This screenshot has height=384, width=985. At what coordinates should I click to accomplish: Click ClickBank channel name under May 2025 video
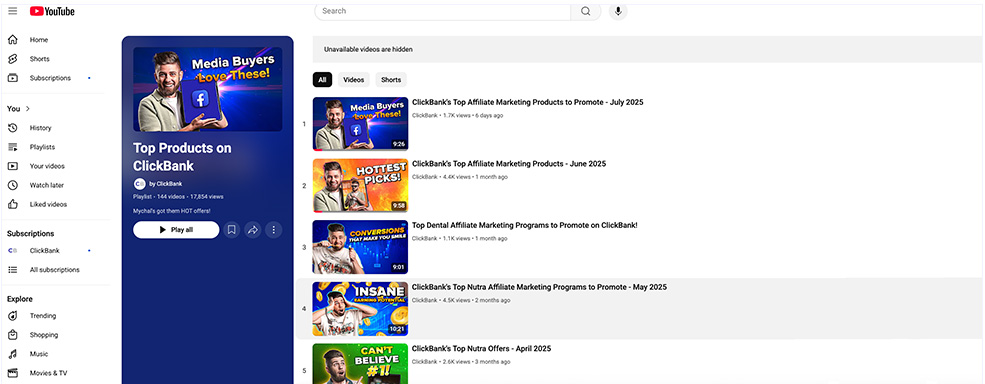coord(425,300)
